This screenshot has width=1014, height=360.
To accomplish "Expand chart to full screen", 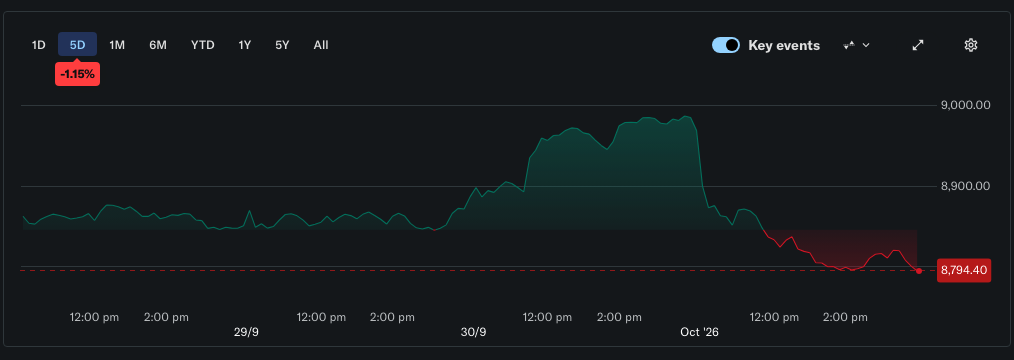I will (x=918, y=45).
